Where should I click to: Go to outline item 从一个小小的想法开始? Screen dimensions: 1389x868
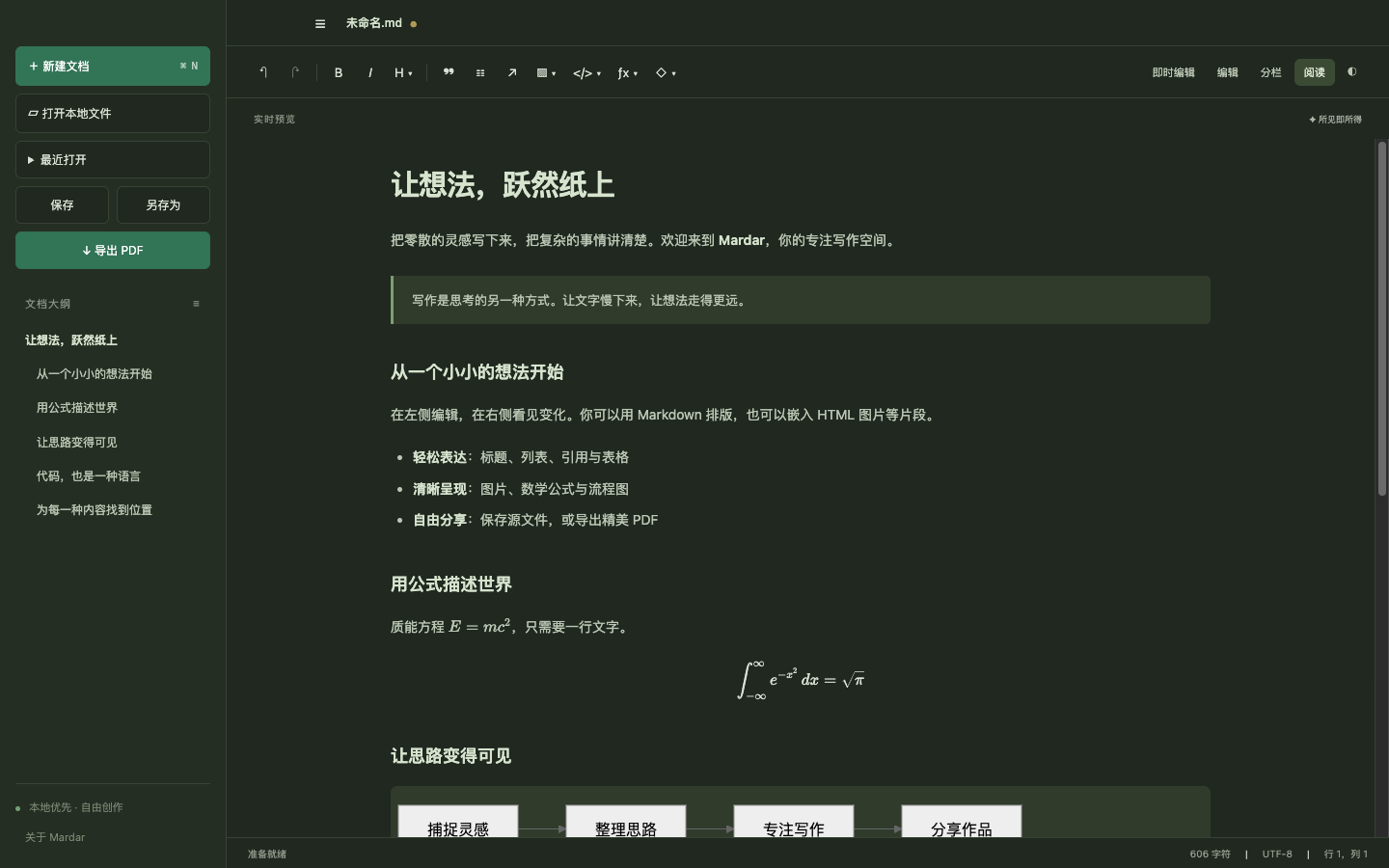tap(95, 374)
